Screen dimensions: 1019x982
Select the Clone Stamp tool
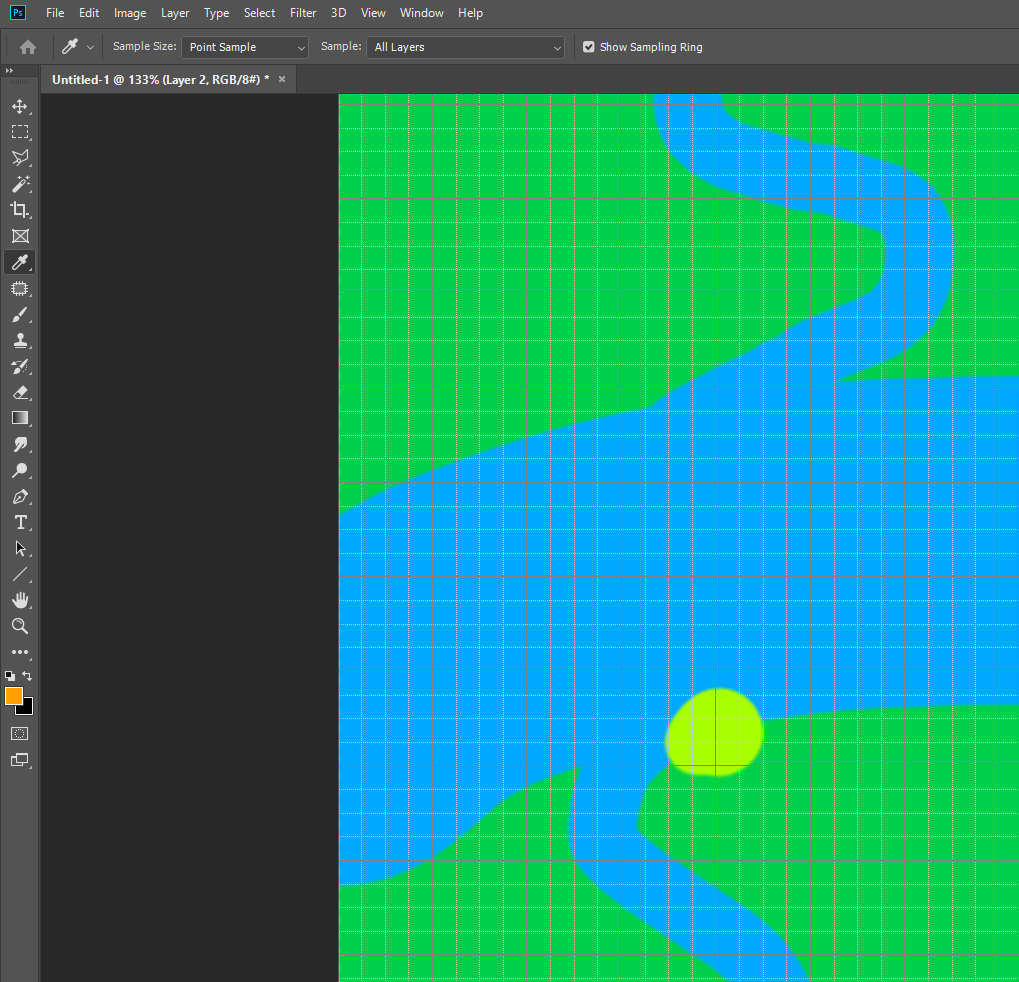[19, 341]
